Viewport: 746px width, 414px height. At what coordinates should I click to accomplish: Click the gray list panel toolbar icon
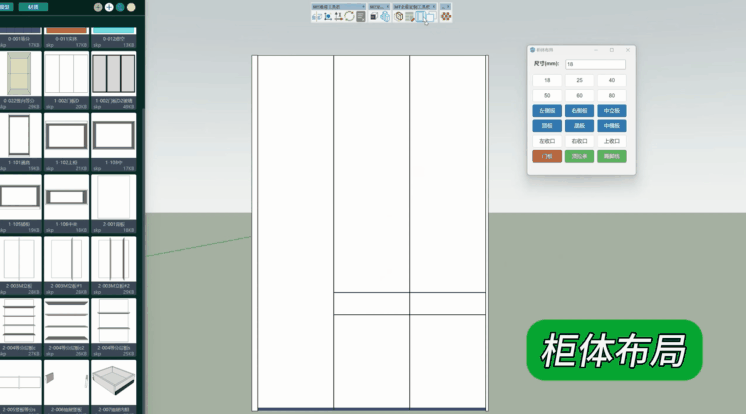pos(361,16)
